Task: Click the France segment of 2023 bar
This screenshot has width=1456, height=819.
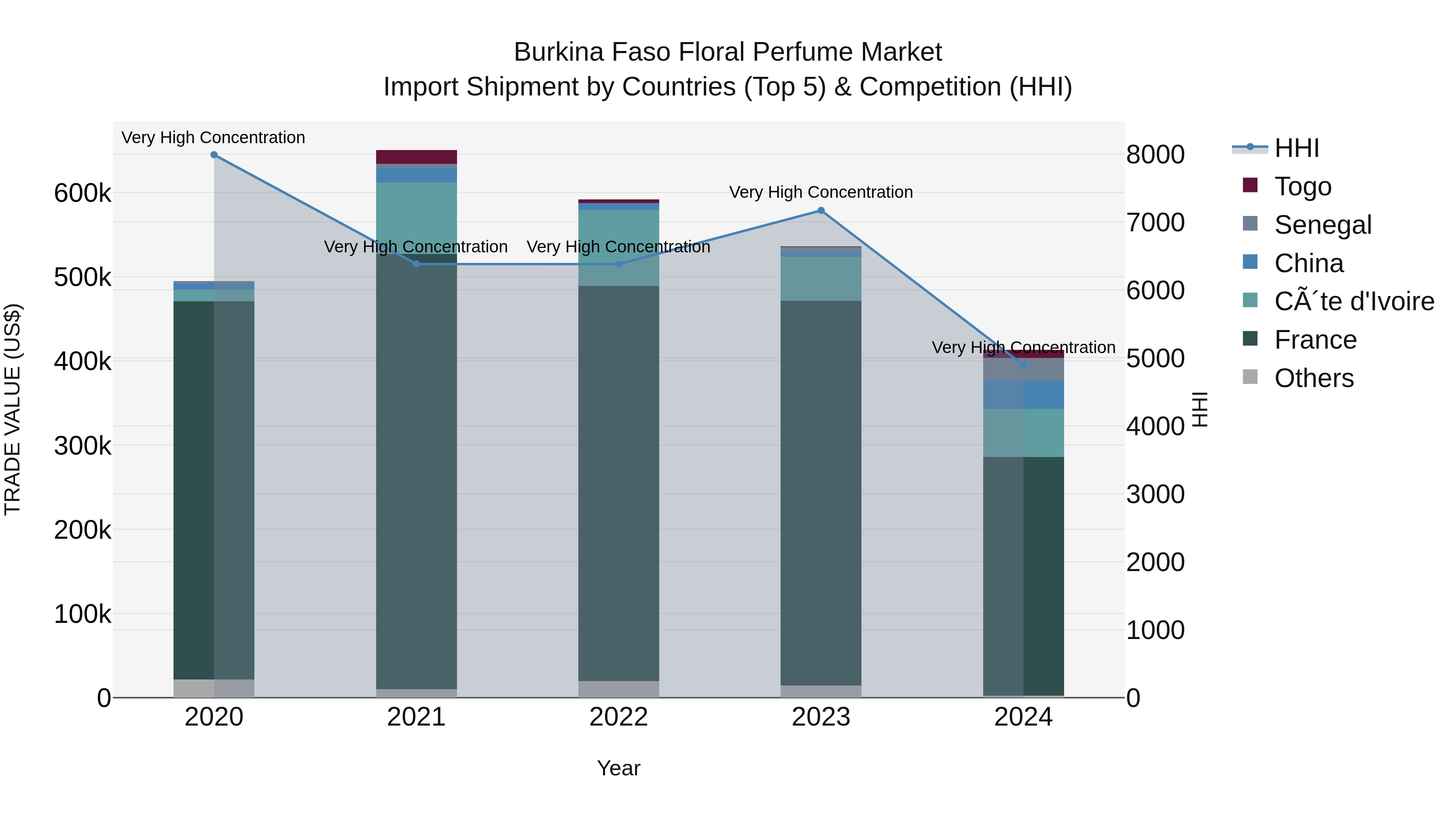Action: click(x=821, y=493)
